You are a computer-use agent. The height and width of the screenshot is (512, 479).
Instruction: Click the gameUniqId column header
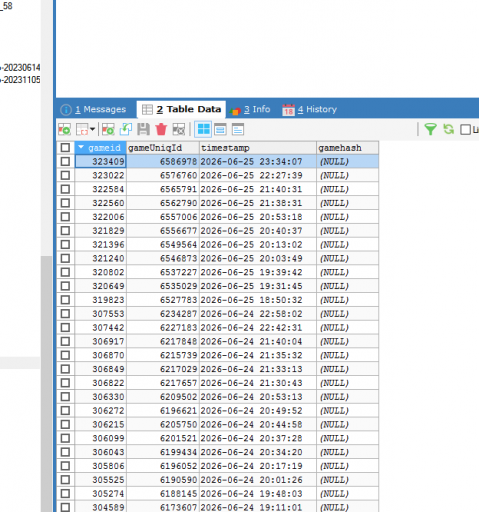click(163, 148)
